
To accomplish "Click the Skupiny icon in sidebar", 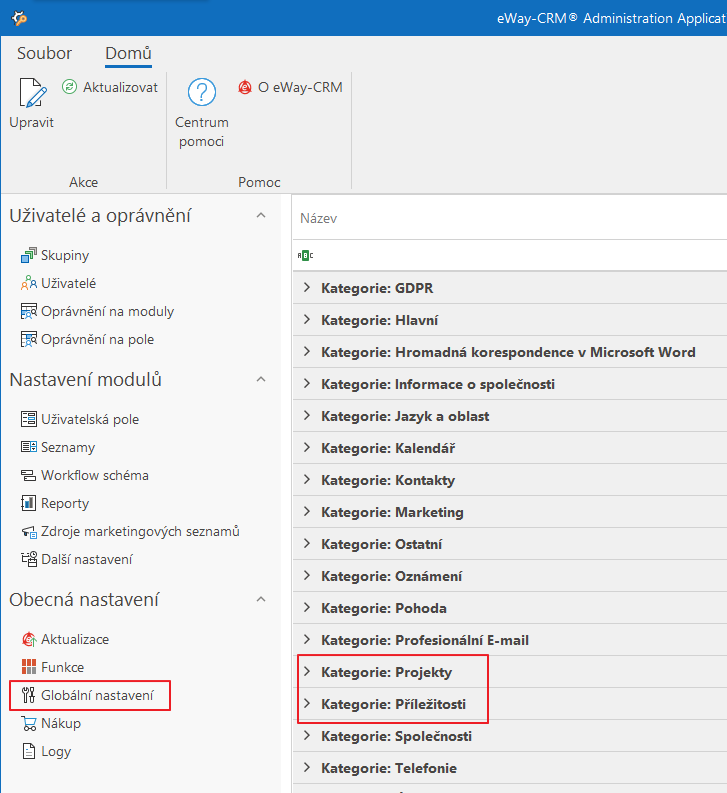I will [x=28, y=255].
